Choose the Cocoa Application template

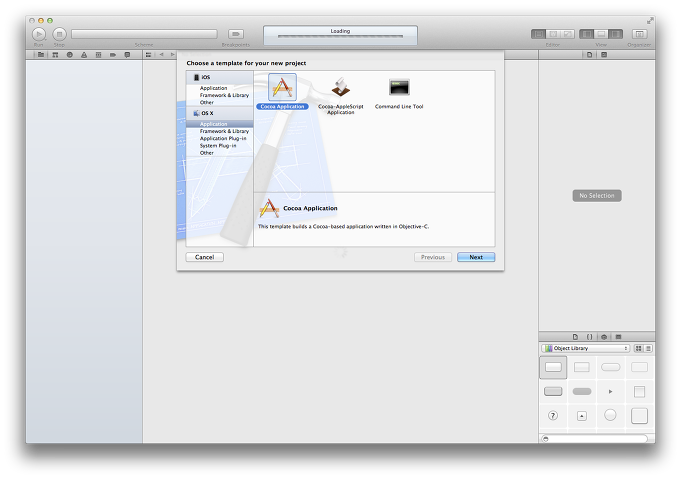(x=282, y=92)
